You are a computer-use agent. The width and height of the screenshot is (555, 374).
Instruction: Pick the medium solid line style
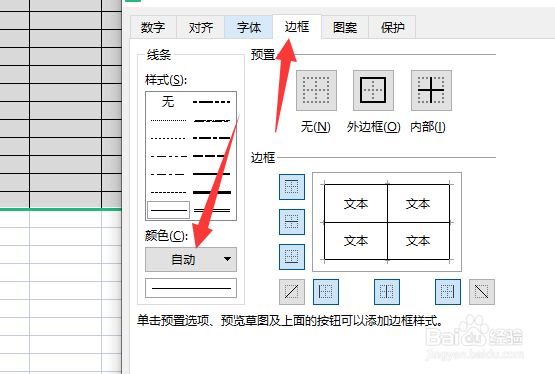[x=212, y=174]
